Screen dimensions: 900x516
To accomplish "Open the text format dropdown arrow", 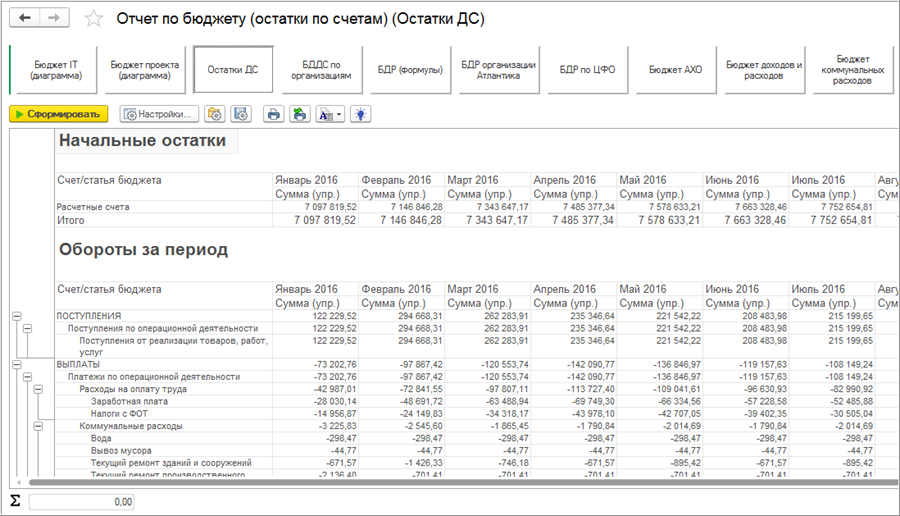I will point(338,114).
